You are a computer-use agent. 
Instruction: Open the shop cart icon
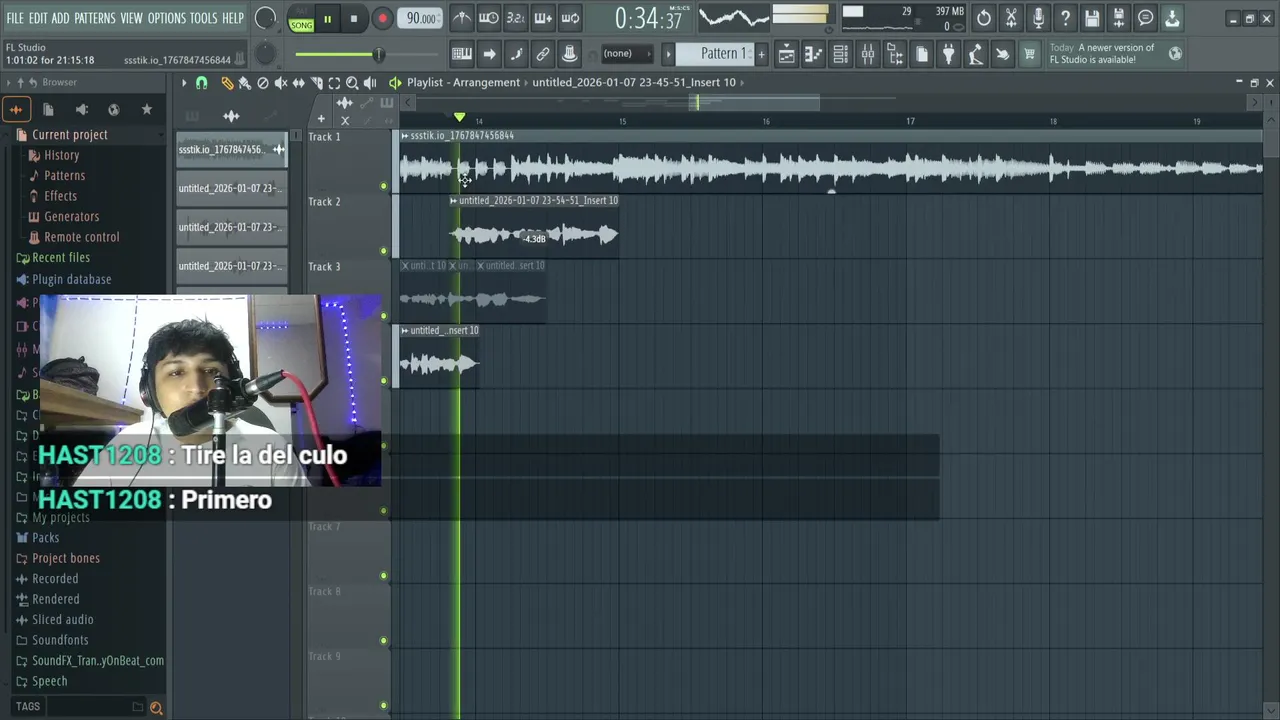point(1029,54)
